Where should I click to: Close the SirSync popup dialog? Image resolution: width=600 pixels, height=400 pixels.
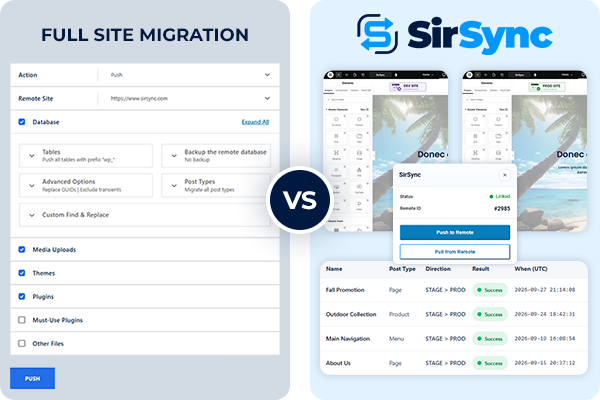505,175
